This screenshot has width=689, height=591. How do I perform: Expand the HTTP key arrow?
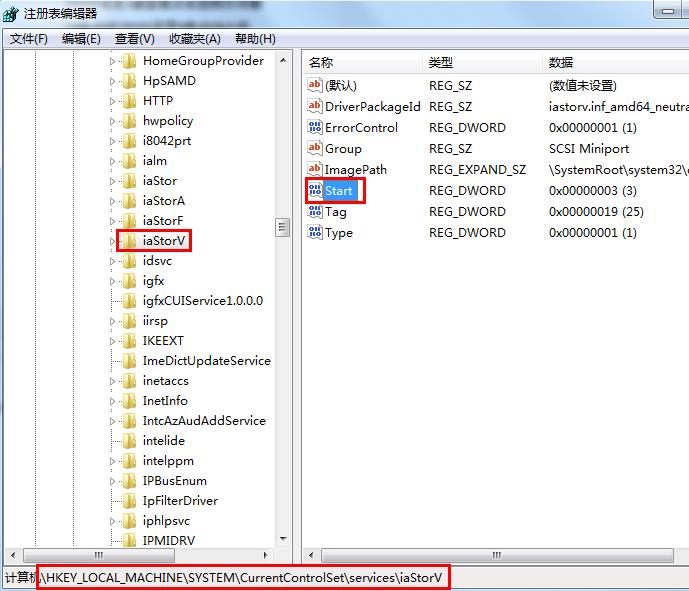(112, 101)
